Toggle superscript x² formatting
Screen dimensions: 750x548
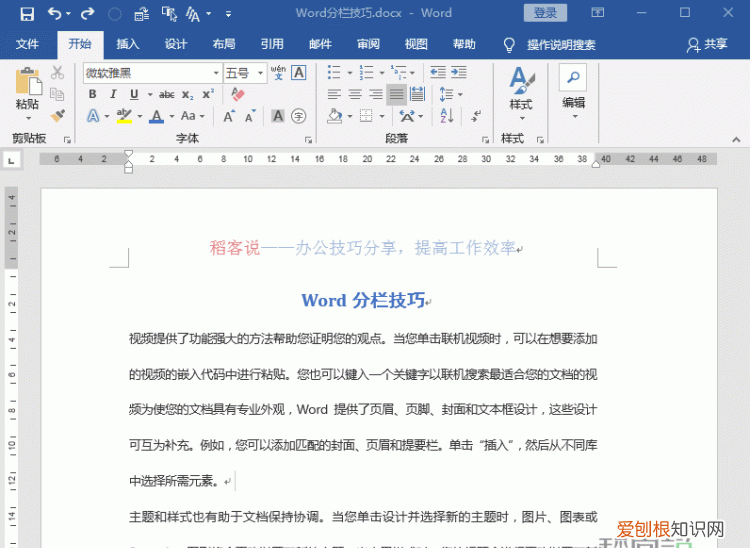tap(208, 94)
